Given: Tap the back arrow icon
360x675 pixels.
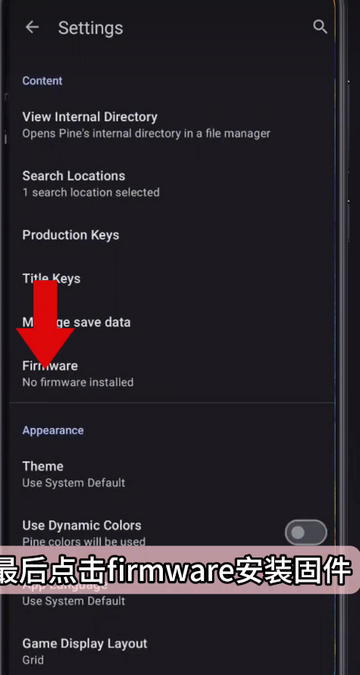Looking at the screenshot, I should click(32, 28).
